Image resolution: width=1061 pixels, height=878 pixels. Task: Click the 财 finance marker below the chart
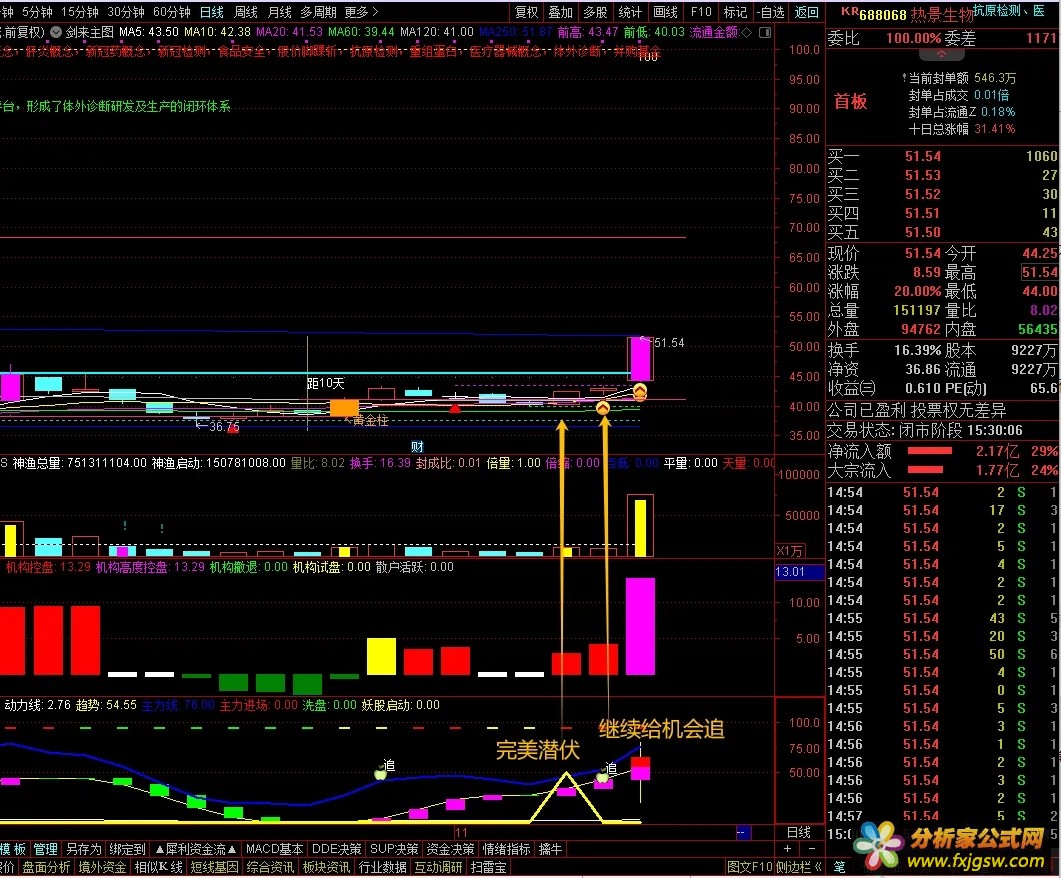click(417, 446)
